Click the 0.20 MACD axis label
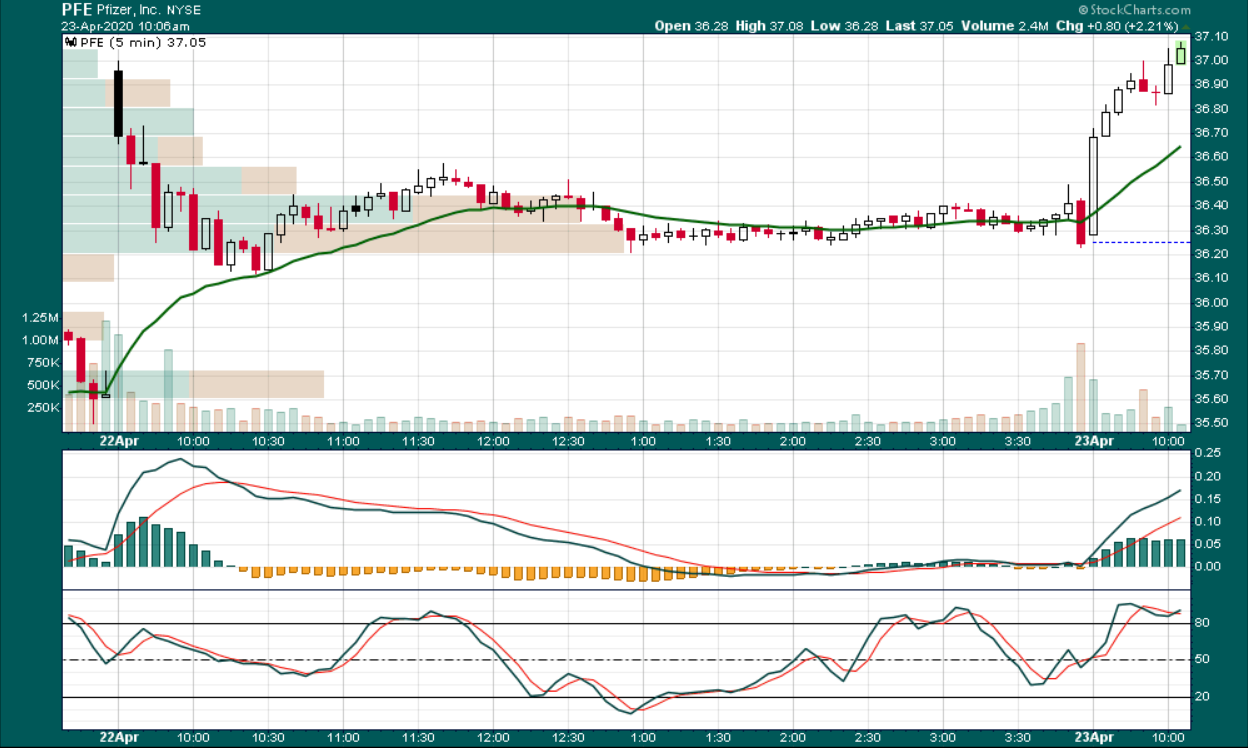1248x749 pixels. 1208,476
